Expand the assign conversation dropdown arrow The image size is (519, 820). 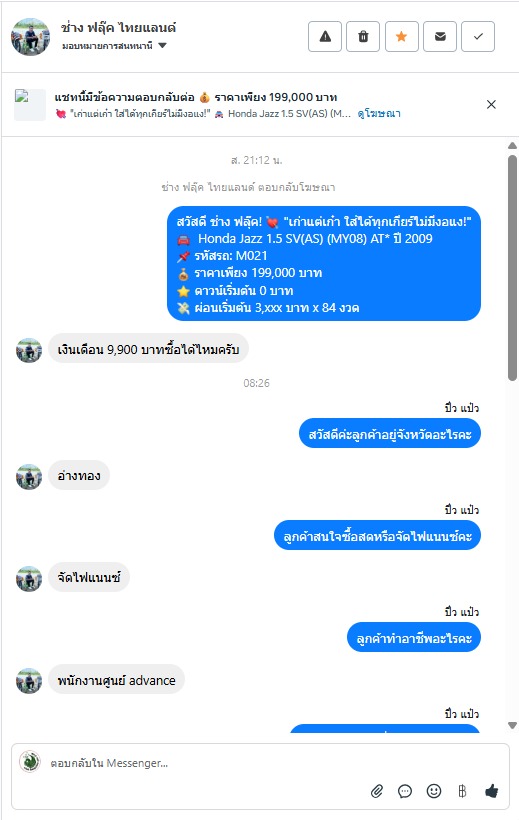(x=162, y=45)
